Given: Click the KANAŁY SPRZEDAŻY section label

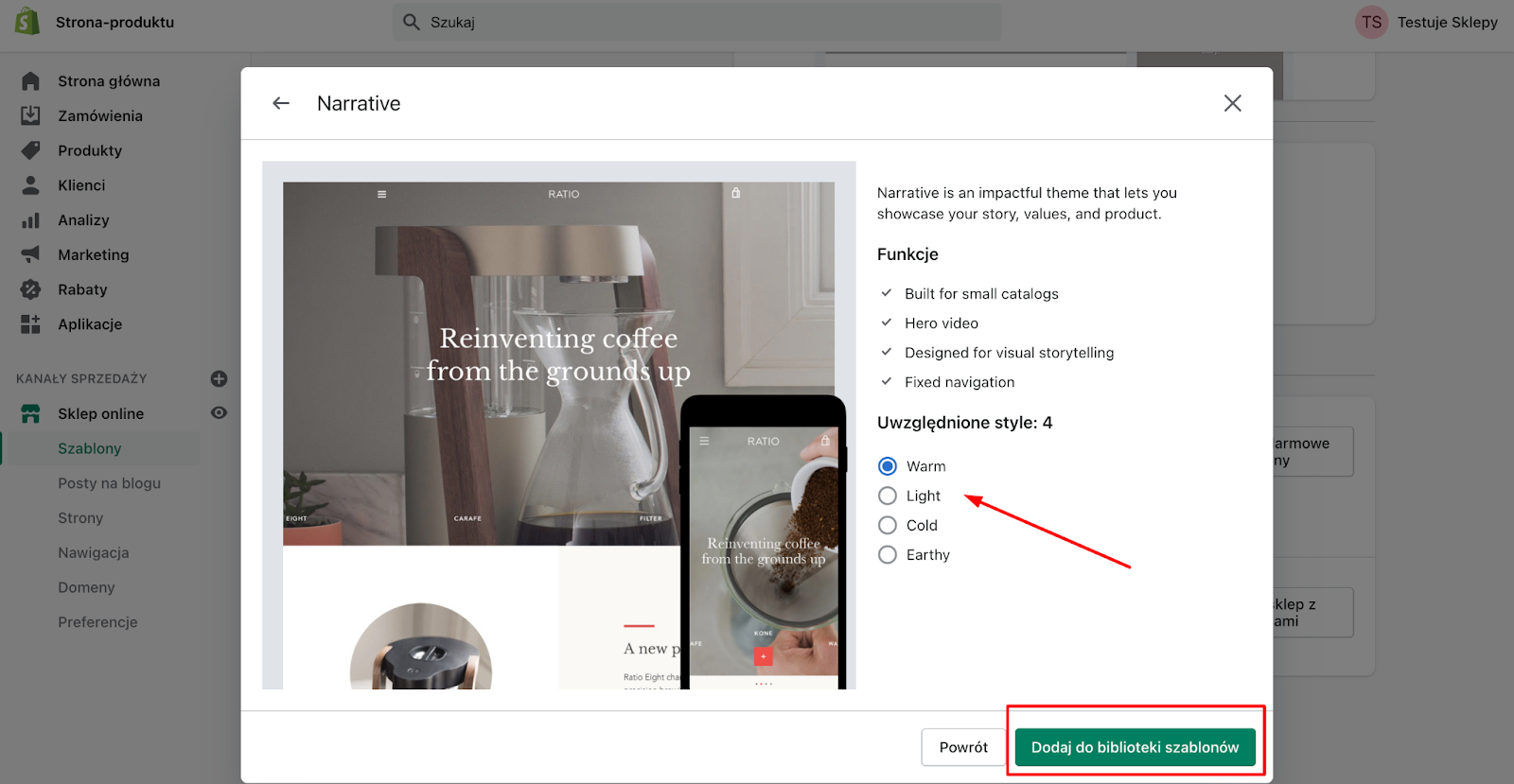Looking at the screenshot, I should click(x=81, y=378).
